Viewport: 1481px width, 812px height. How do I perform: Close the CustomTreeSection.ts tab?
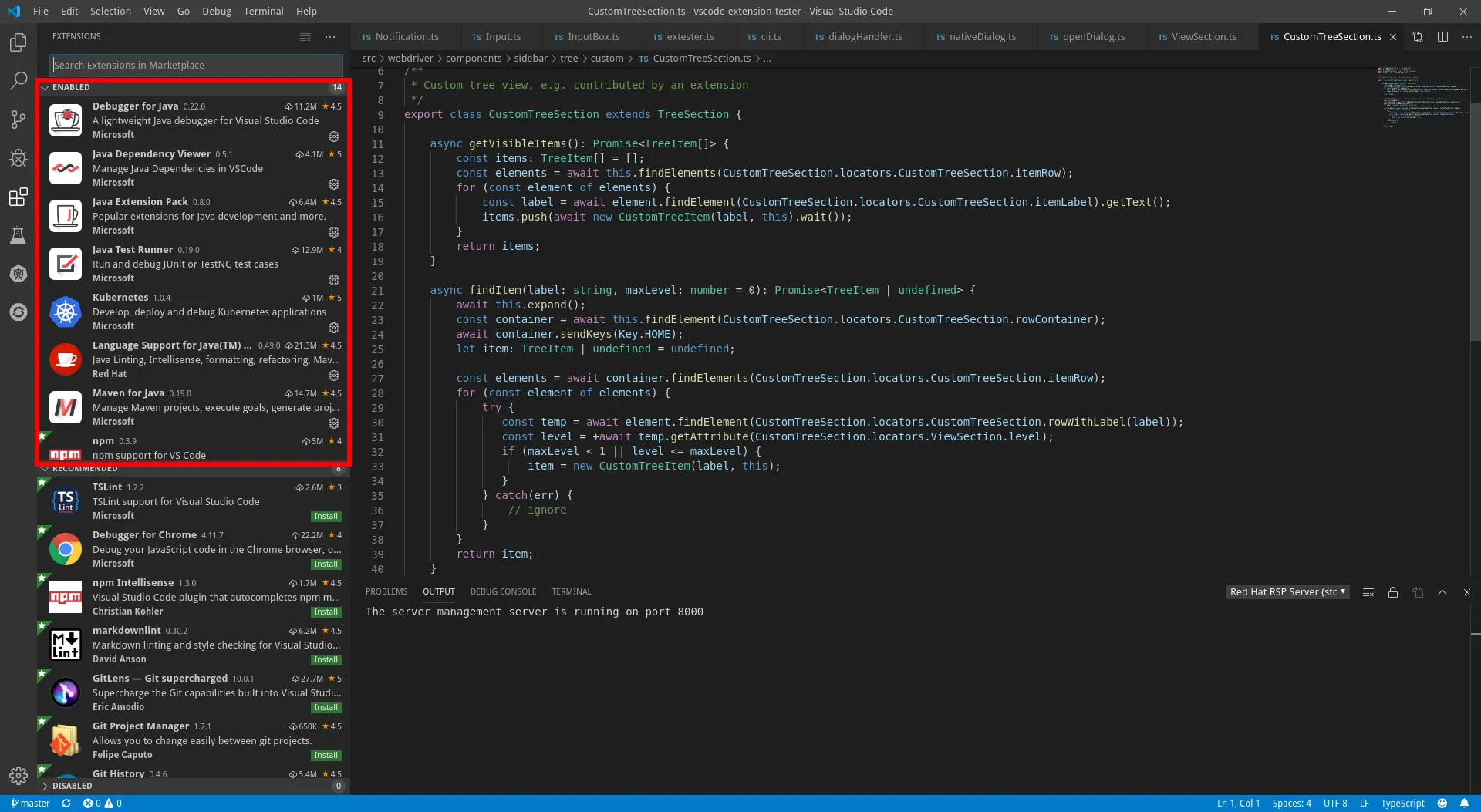pyautogui.click(x=1392, y=37)
